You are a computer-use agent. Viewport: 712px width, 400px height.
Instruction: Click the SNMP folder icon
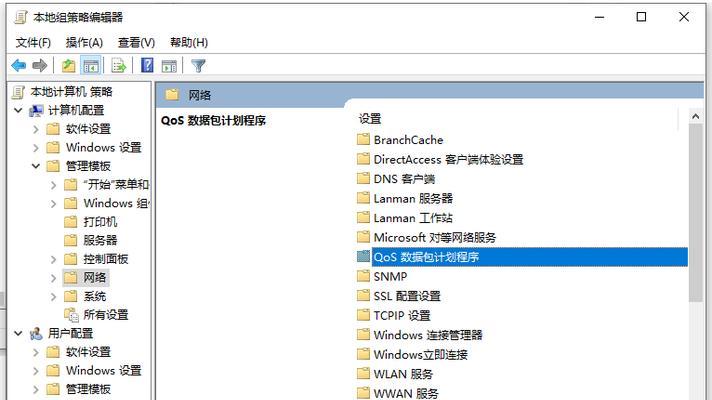pyautogui.click(x=363, y=276)
